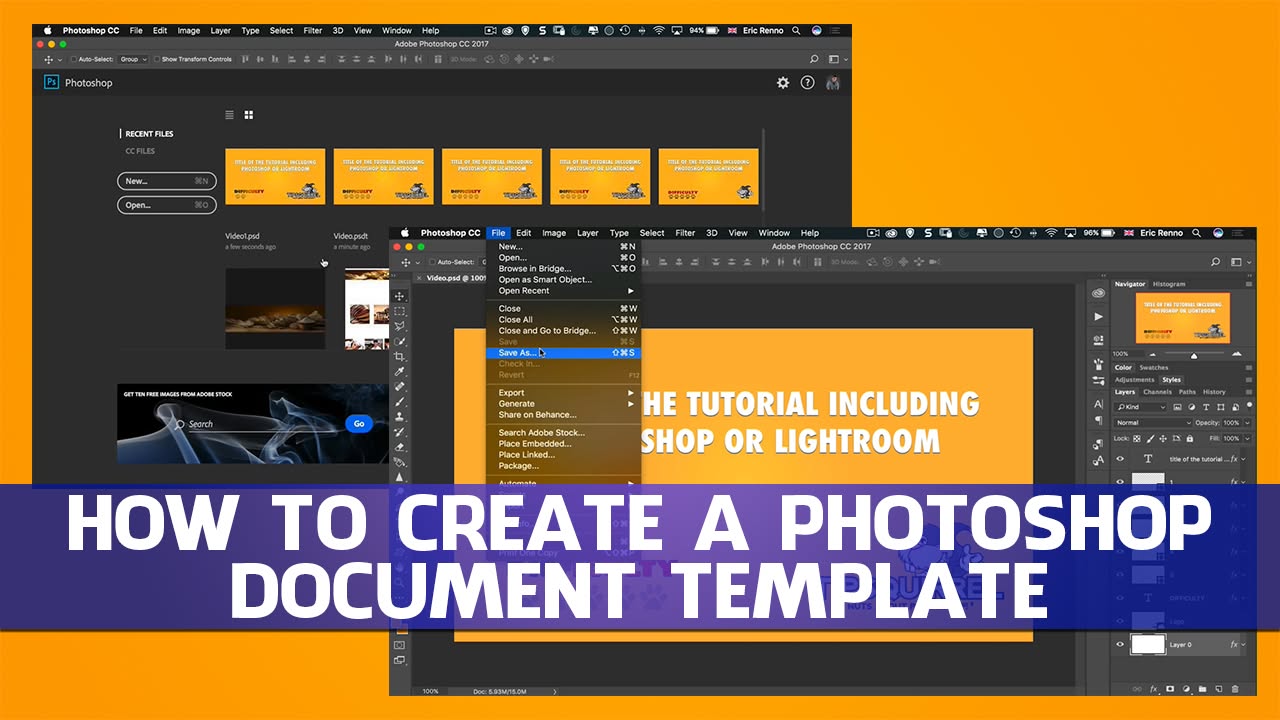1280x720 pixels.
Task: Select the Healing Brush tool
Action: 400,387
